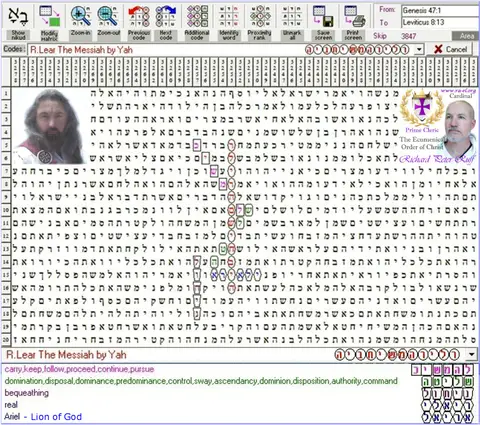This screenshot has height=425, width=480.
Task: Open the Modify matrix tool icon
Action: [49, 16]
